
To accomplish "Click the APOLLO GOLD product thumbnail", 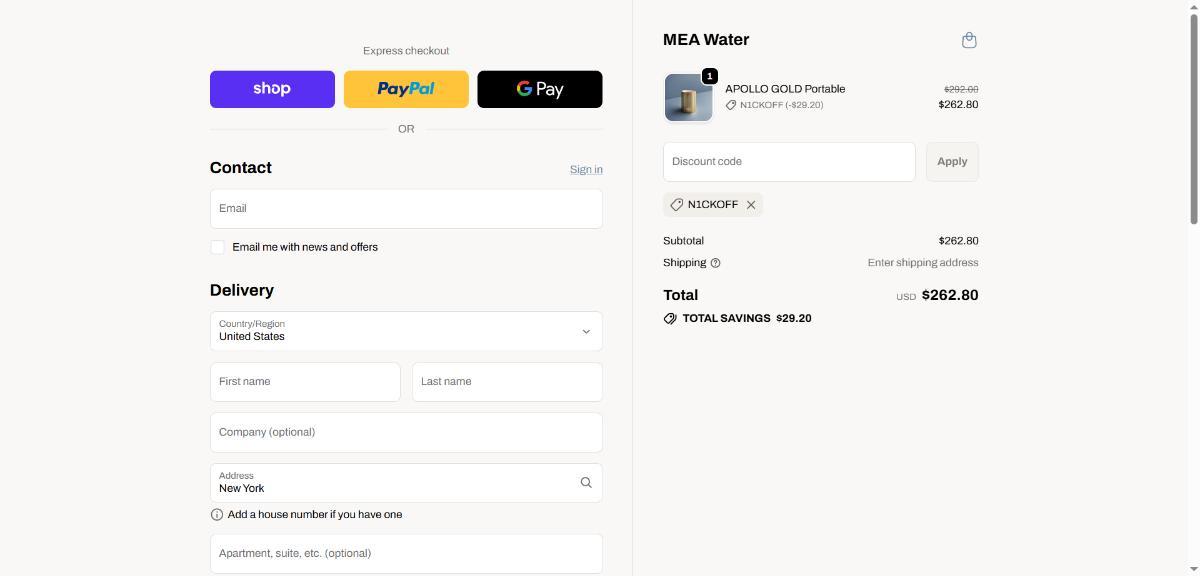I will [688, 98].
